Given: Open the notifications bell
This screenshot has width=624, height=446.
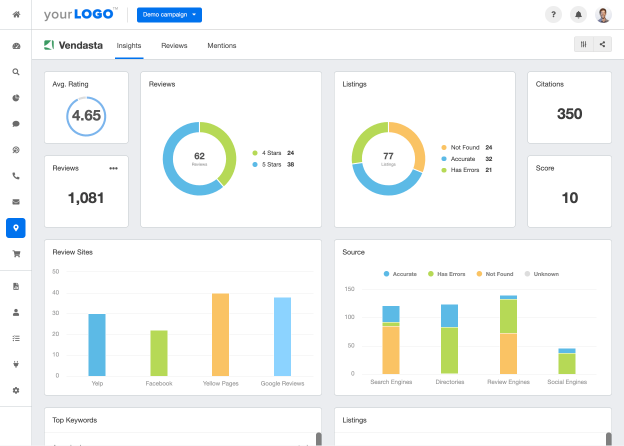Looking at the screenshot, I should (578, 15).
